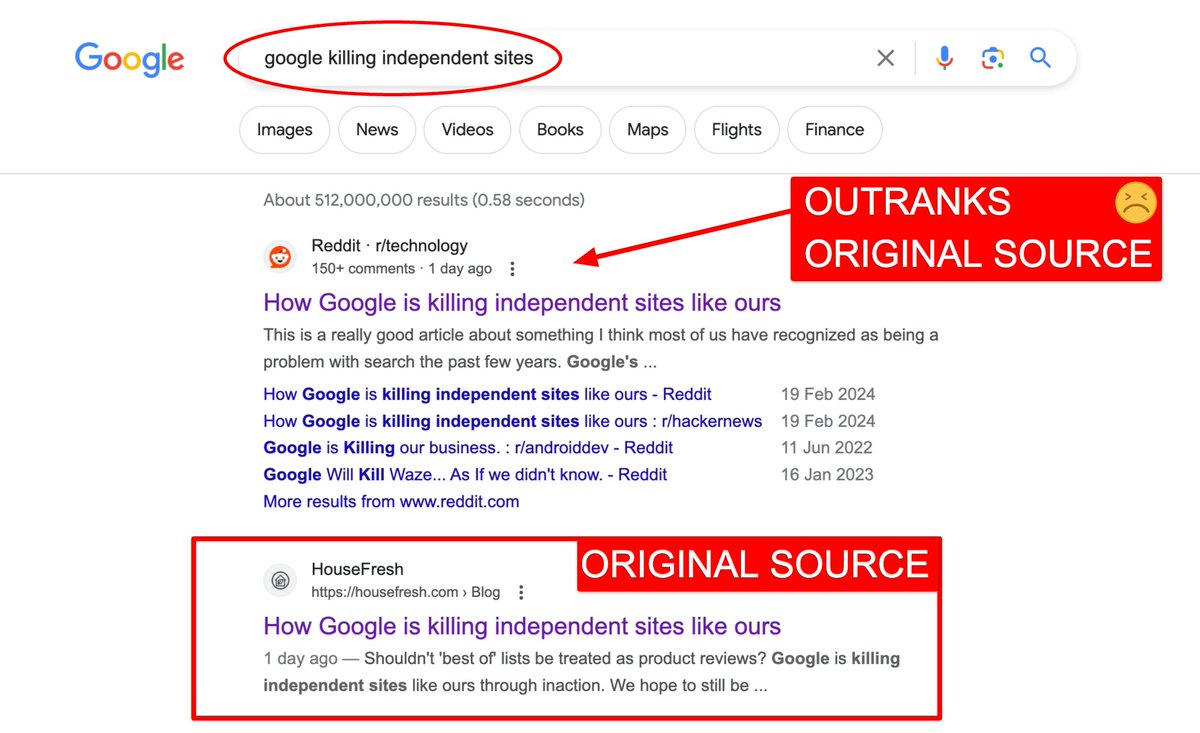Image resolution: width=1200 pixels, height=733 pixels.
Task: Open 'Google Will Kill Waze' sublink
Action: pos(465,474)
